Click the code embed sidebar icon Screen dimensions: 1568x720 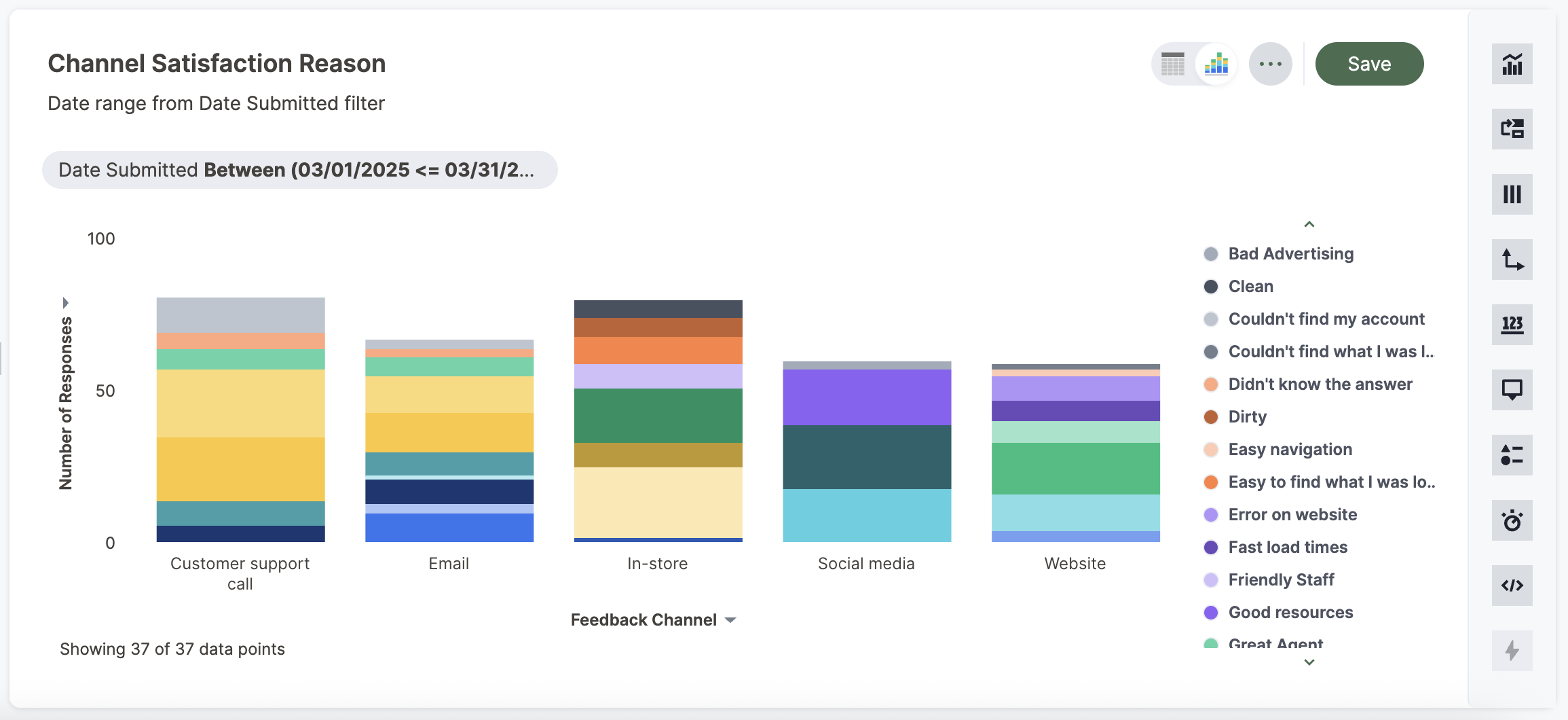pos(1512,586)
